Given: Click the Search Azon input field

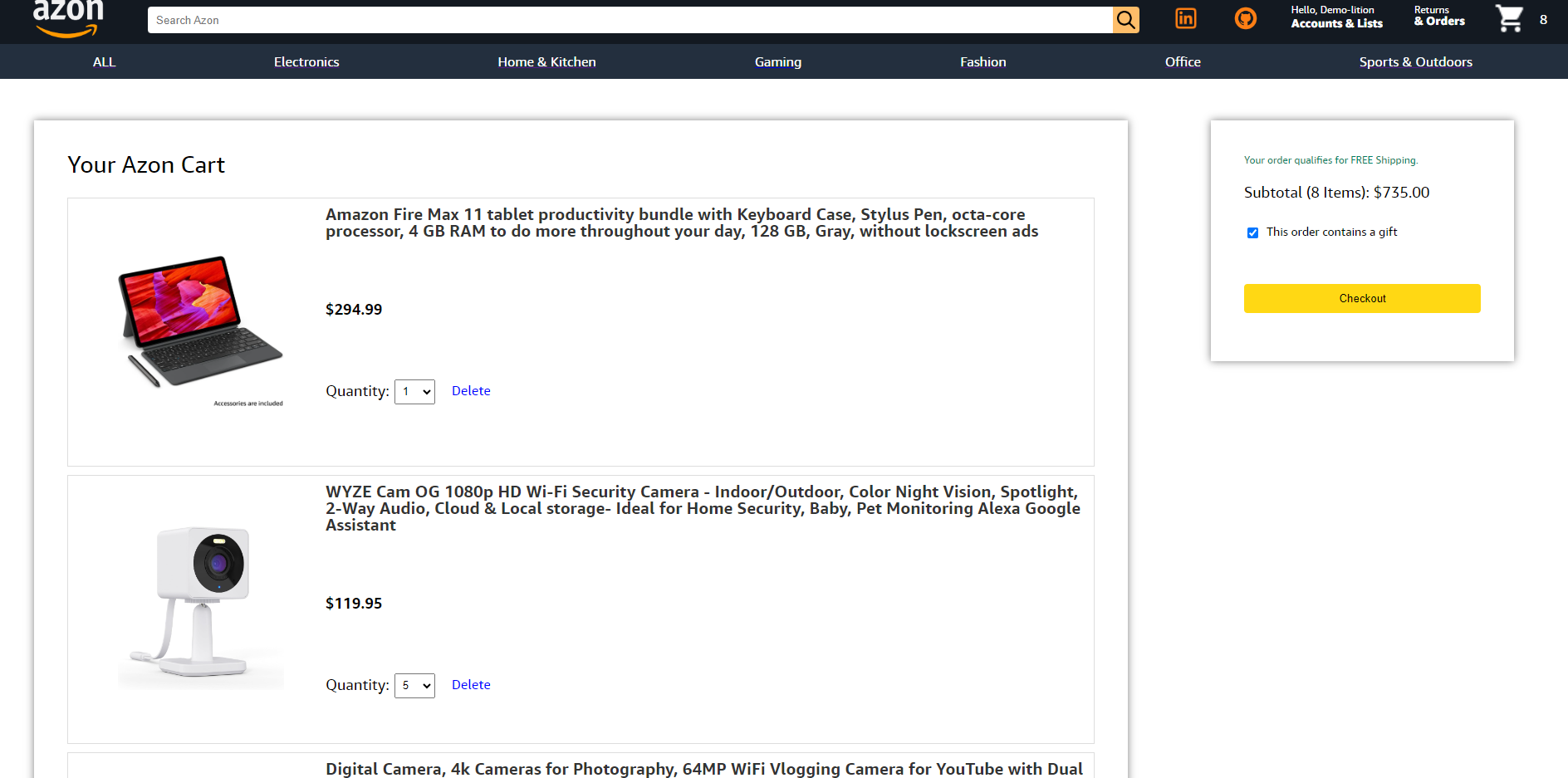Looking at the screenshot, I should coord(630,20).
